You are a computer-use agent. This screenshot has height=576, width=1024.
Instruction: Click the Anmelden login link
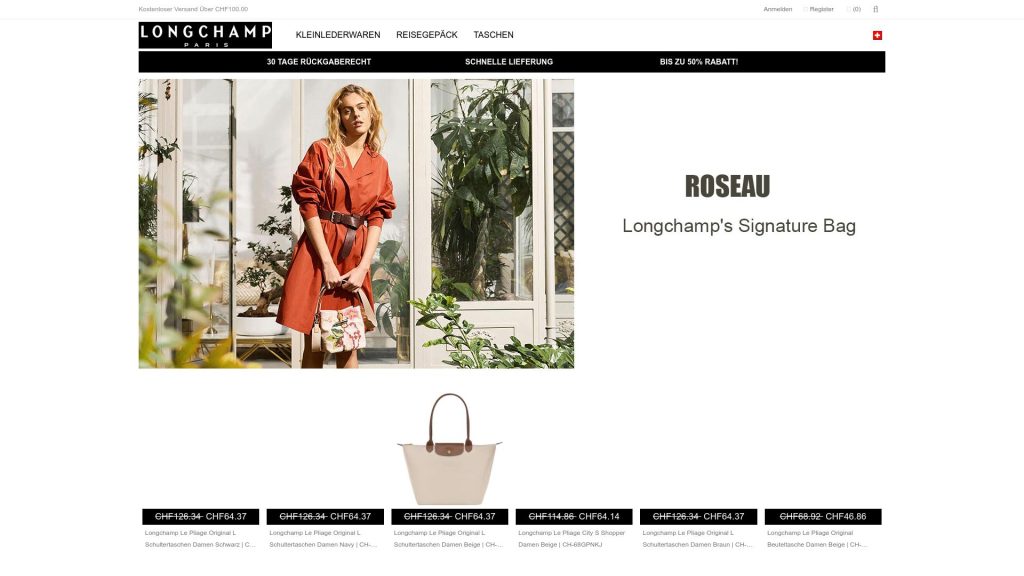pos(777,9)
